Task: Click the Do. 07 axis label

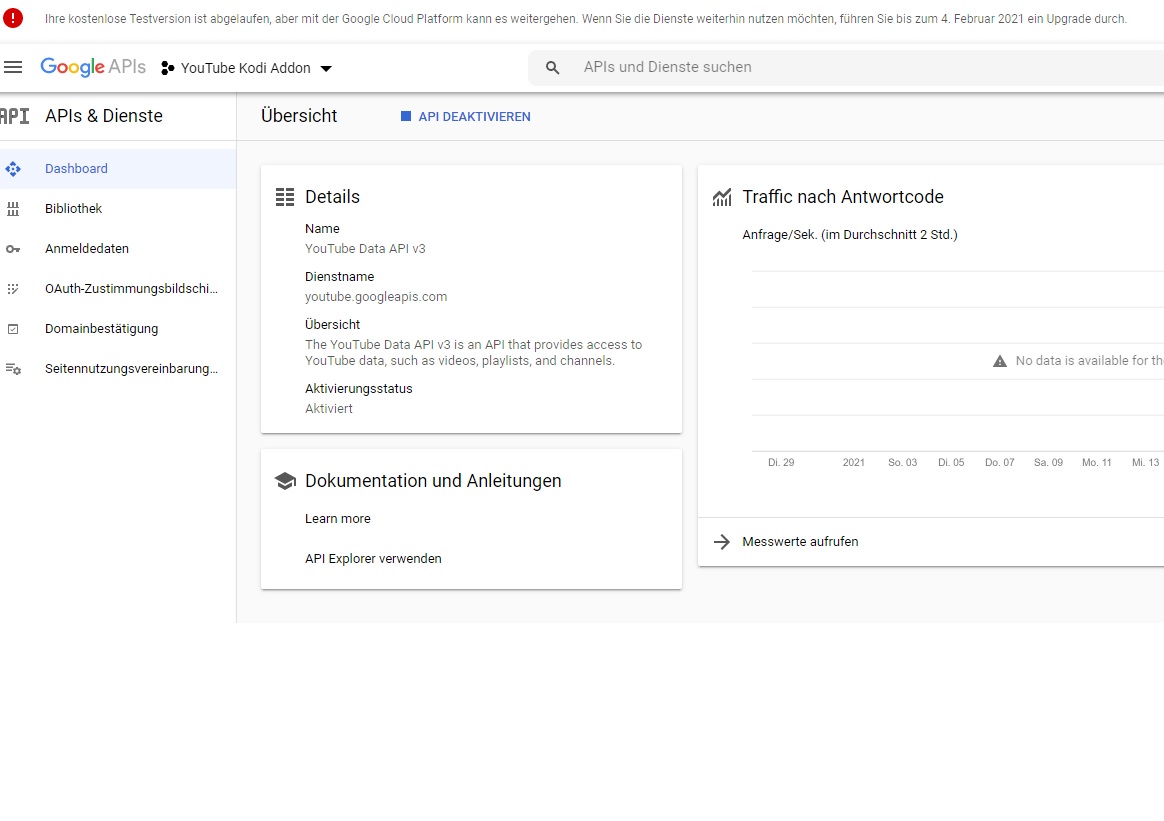Action: click(x=1000, y=462)
